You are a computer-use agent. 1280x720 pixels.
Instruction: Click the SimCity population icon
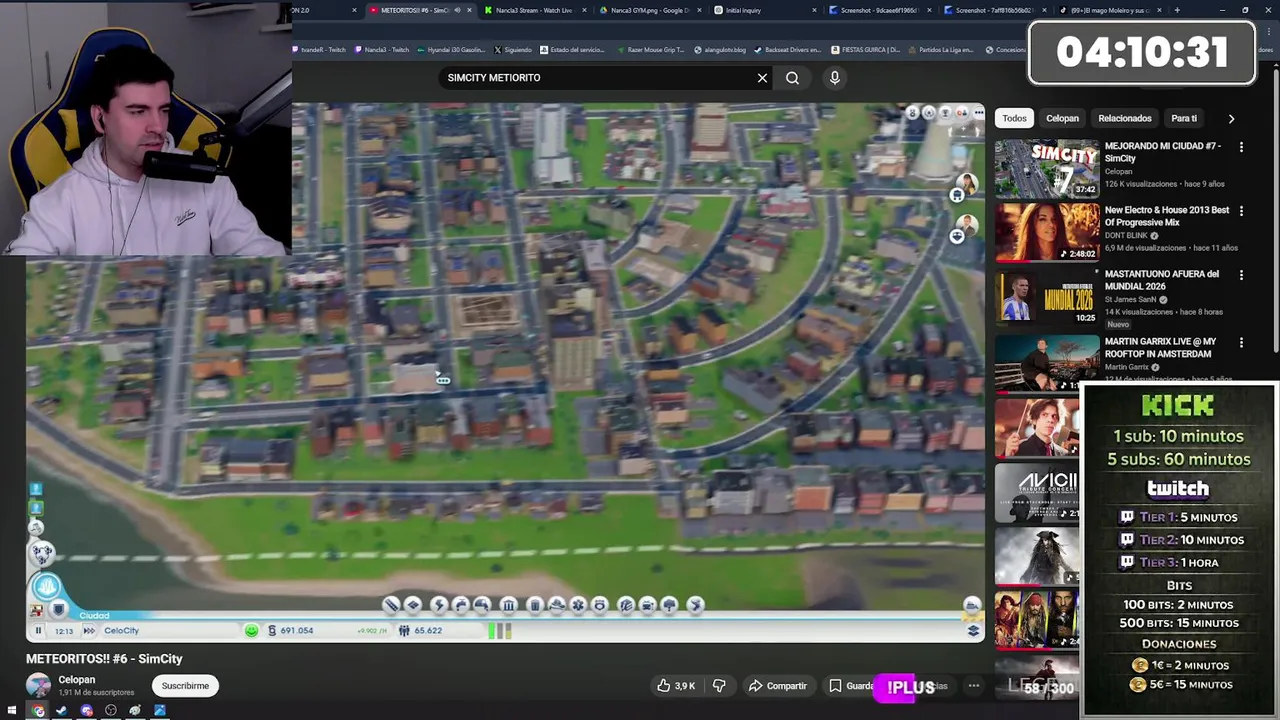(404, 631)
